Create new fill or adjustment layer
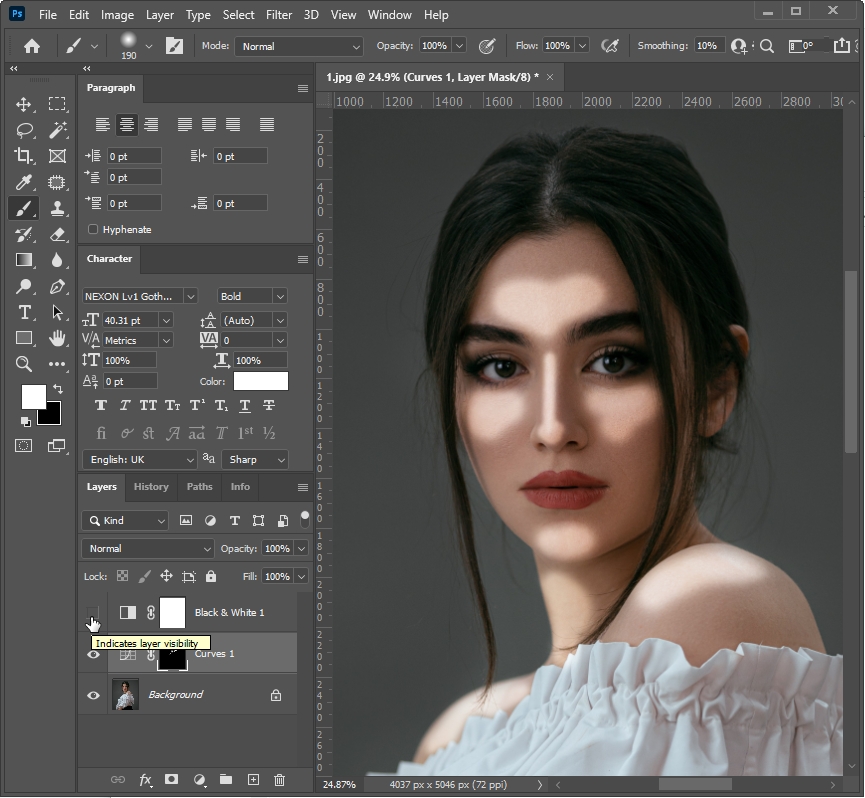 click(x=199, y=779)
